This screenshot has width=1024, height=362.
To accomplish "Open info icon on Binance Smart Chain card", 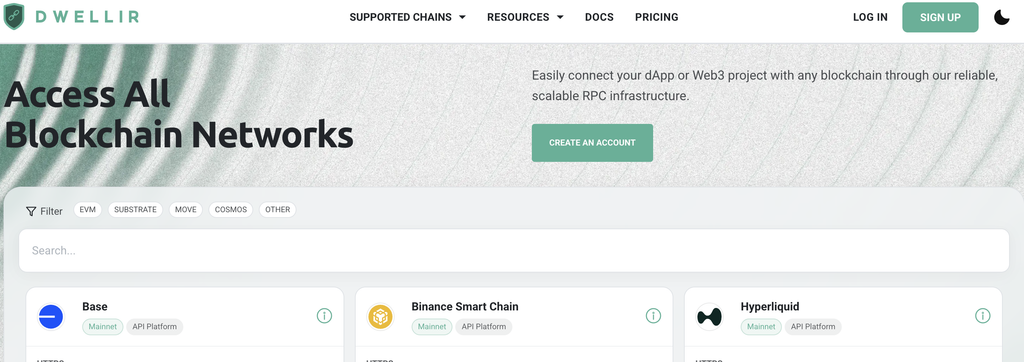I will [653, 316].
